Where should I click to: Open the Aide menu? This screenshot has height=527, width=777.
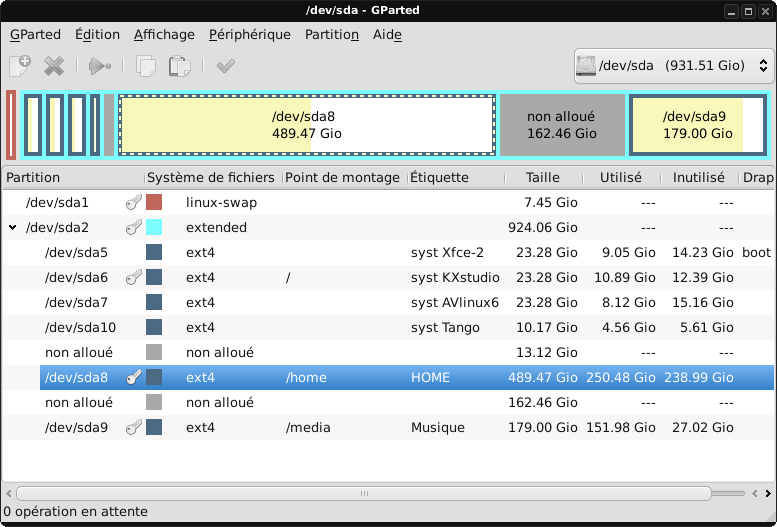pyautogui.click(x=387, y=35)
